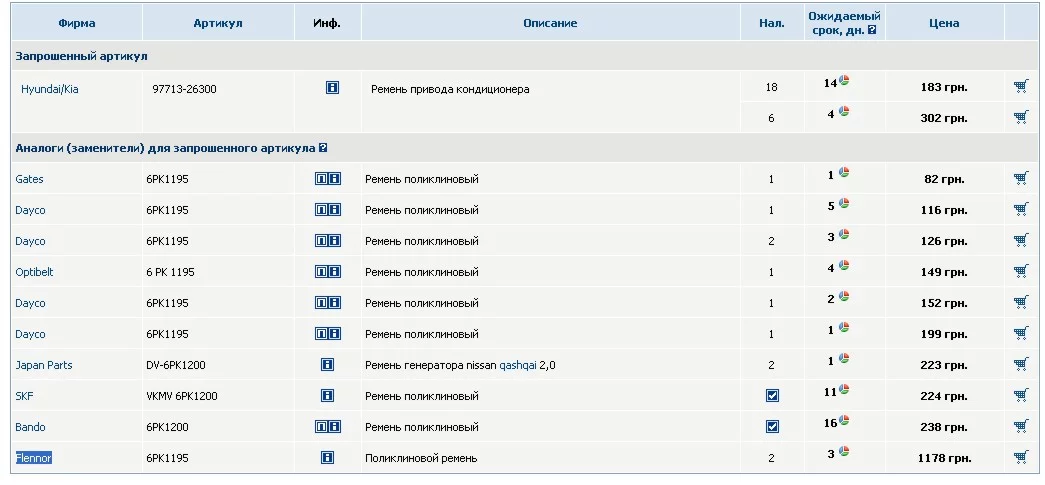
Task: Toggle the availability checkbox in the SKF row
Action: coord(772,396)
